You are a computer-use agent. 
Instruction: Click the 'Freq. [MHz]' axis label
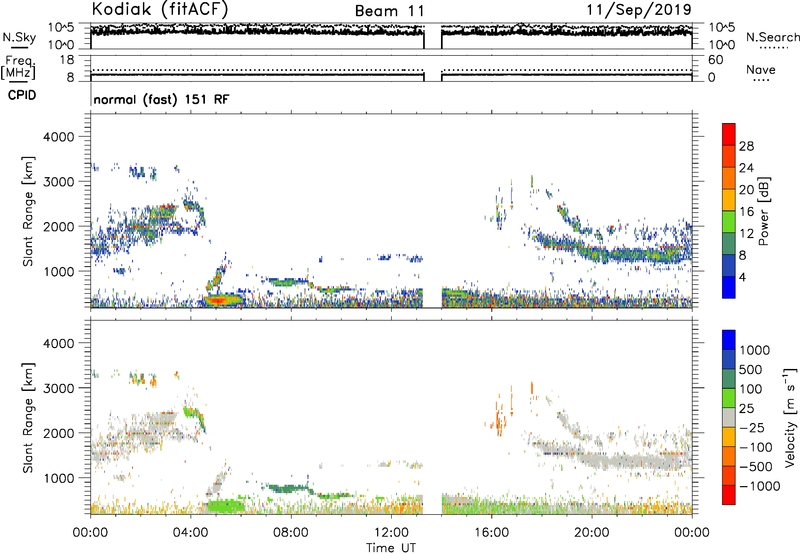coord(18,67)
